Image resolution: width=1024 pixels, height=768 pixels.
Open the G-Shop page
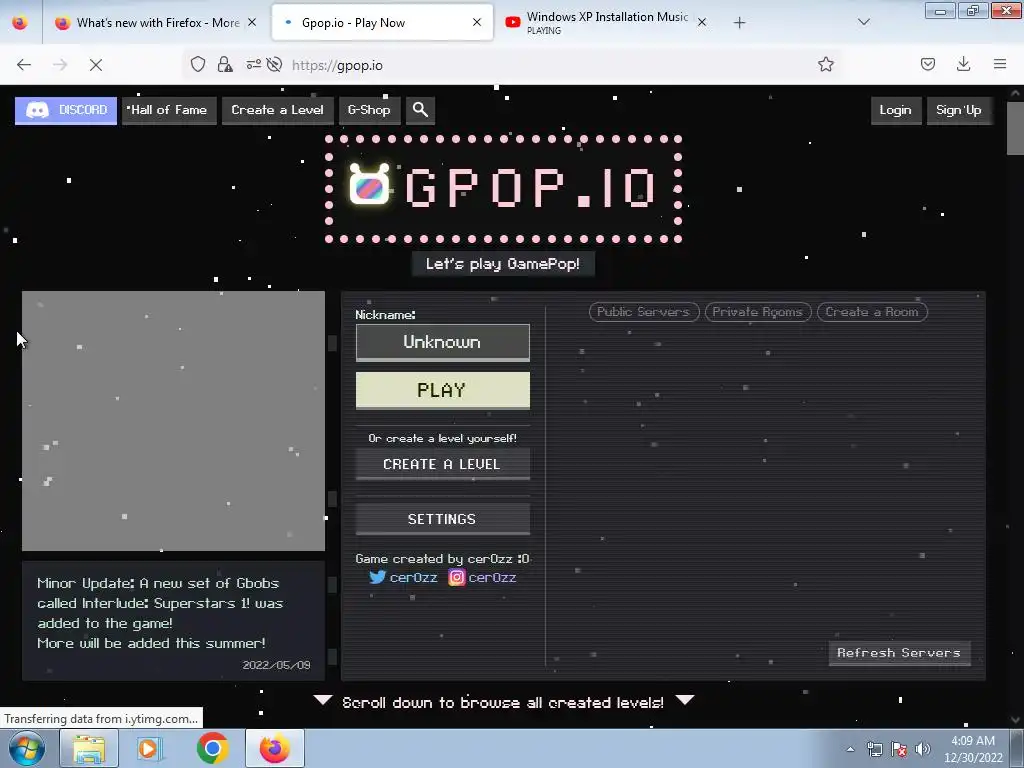click(x=369, y=110)
